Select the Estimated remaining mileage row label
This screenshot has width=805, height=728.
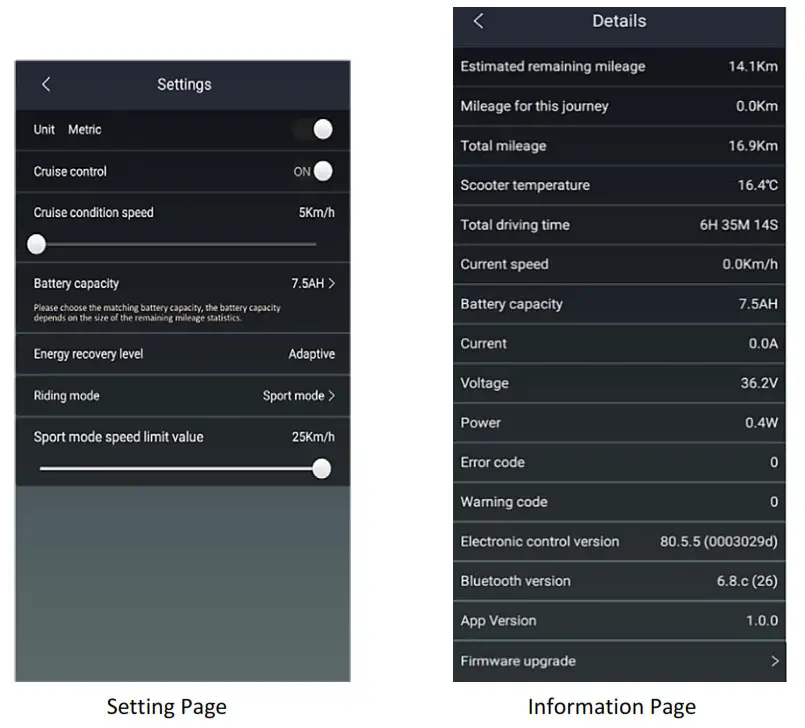click(x=553, y=67)
